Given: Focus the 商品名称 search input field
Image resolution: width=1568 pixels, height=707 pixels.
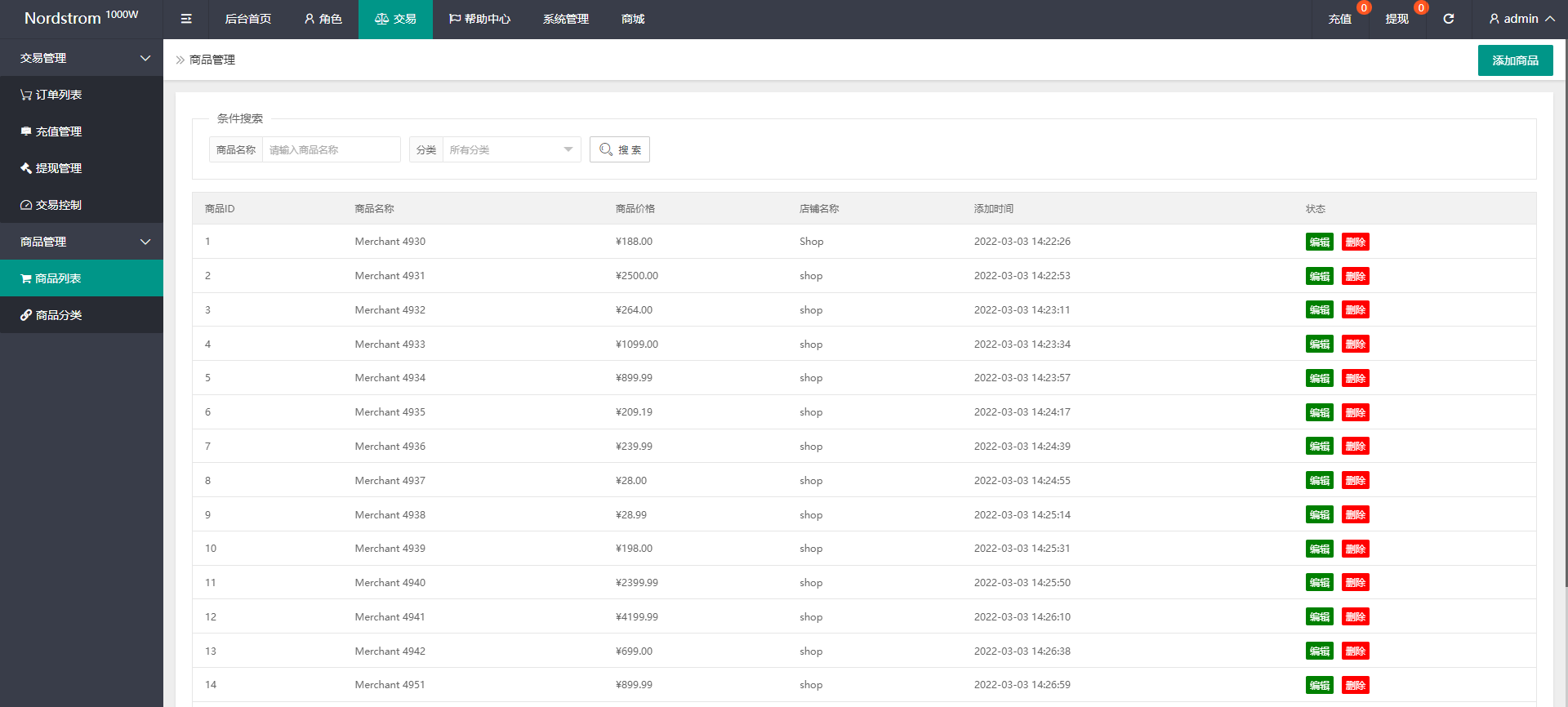Looking at the screenshot, I should (x=331, y=149).
